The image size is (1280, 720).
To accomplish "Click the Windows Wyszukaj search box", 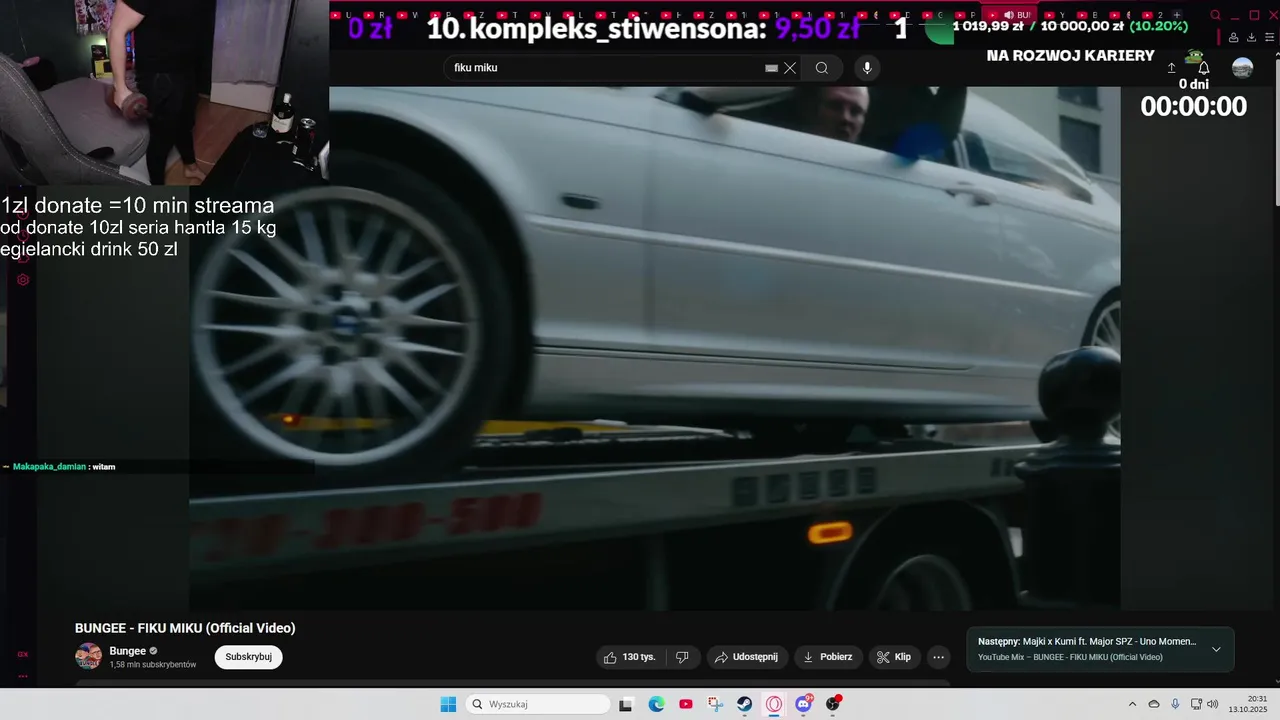I will click(x=538, y=704).
